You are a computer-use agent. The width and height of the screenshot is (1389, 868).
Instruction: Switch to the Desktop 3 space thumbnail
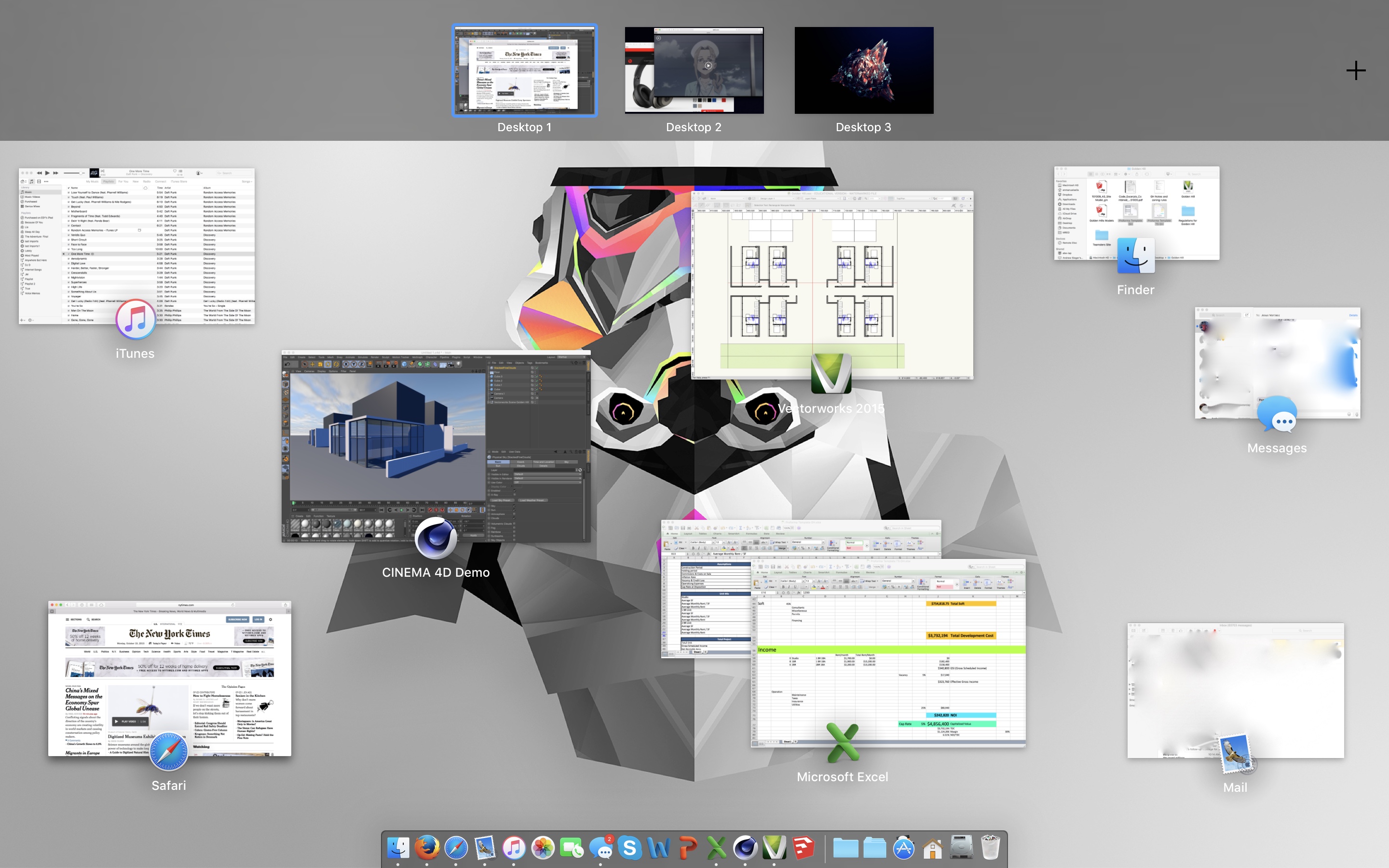click(x=864, y=70)
